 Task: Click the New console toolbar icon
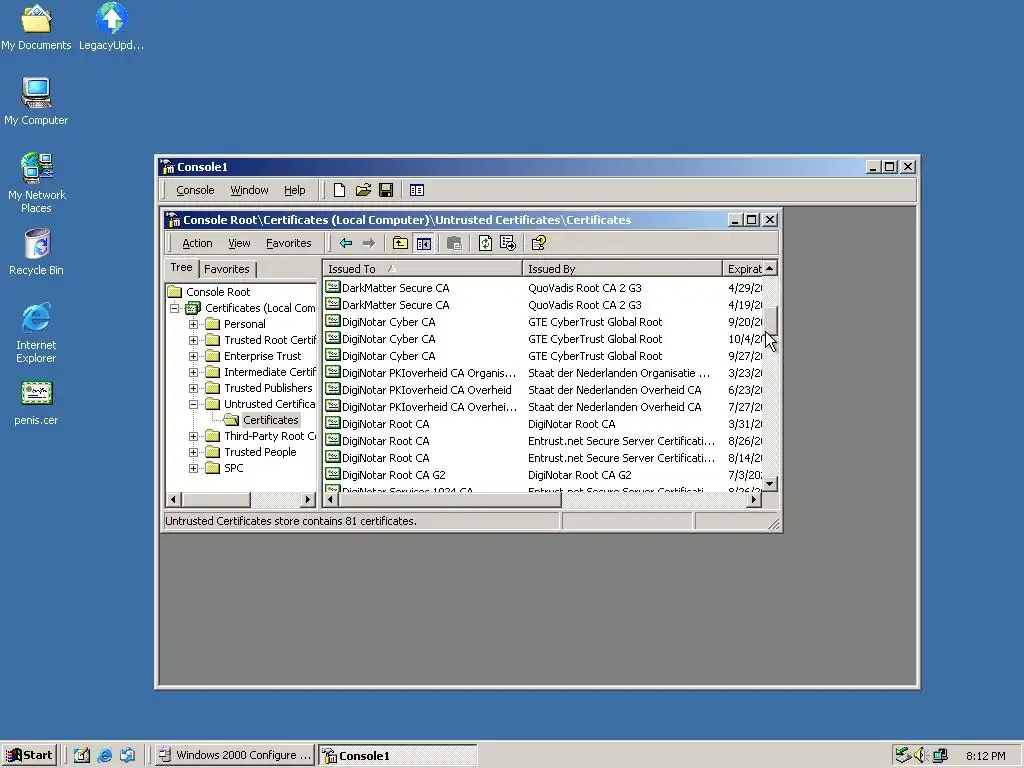click(x=339, y=190)
